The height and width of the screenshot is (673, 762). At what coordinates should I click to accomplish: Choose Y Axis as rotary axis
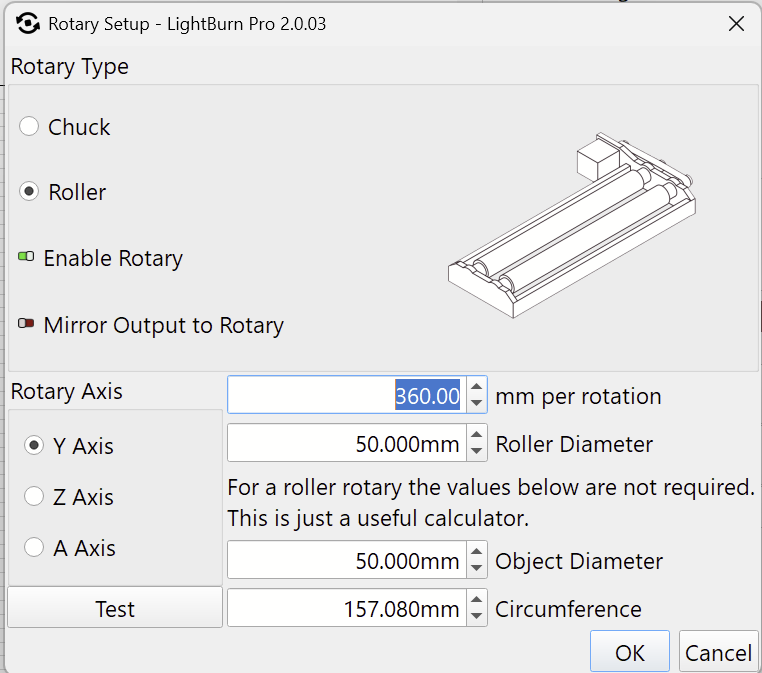(x=34, y=445)
